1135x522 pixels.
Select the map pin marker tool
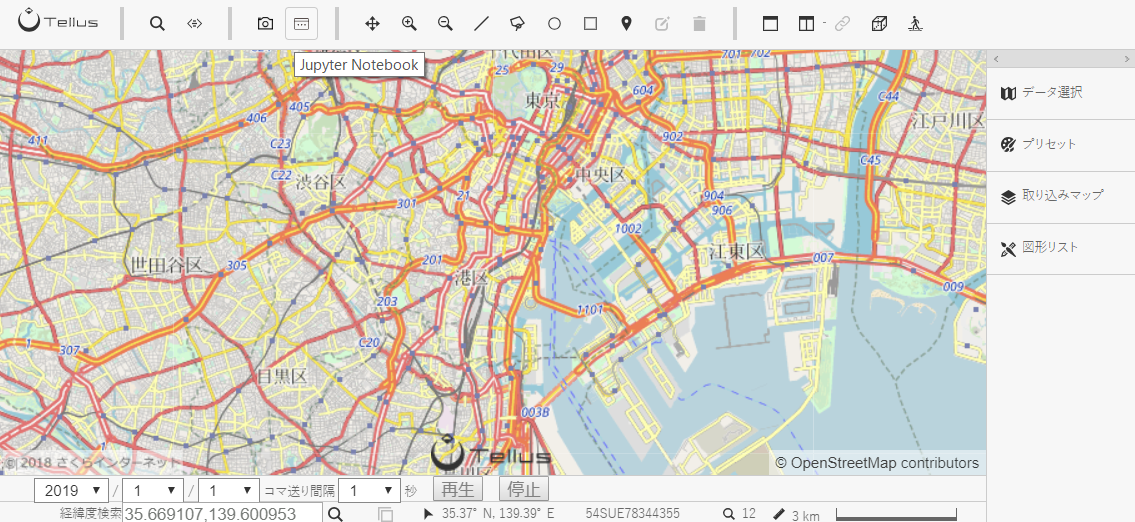tap(626, 24)
